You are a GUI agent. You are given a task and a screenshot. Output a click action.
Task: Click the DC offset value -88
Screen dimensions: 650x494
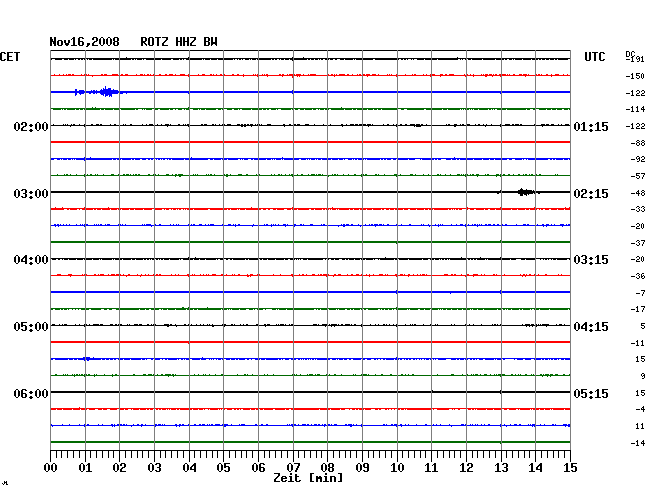pyautogui.click(x=638, y=143)
